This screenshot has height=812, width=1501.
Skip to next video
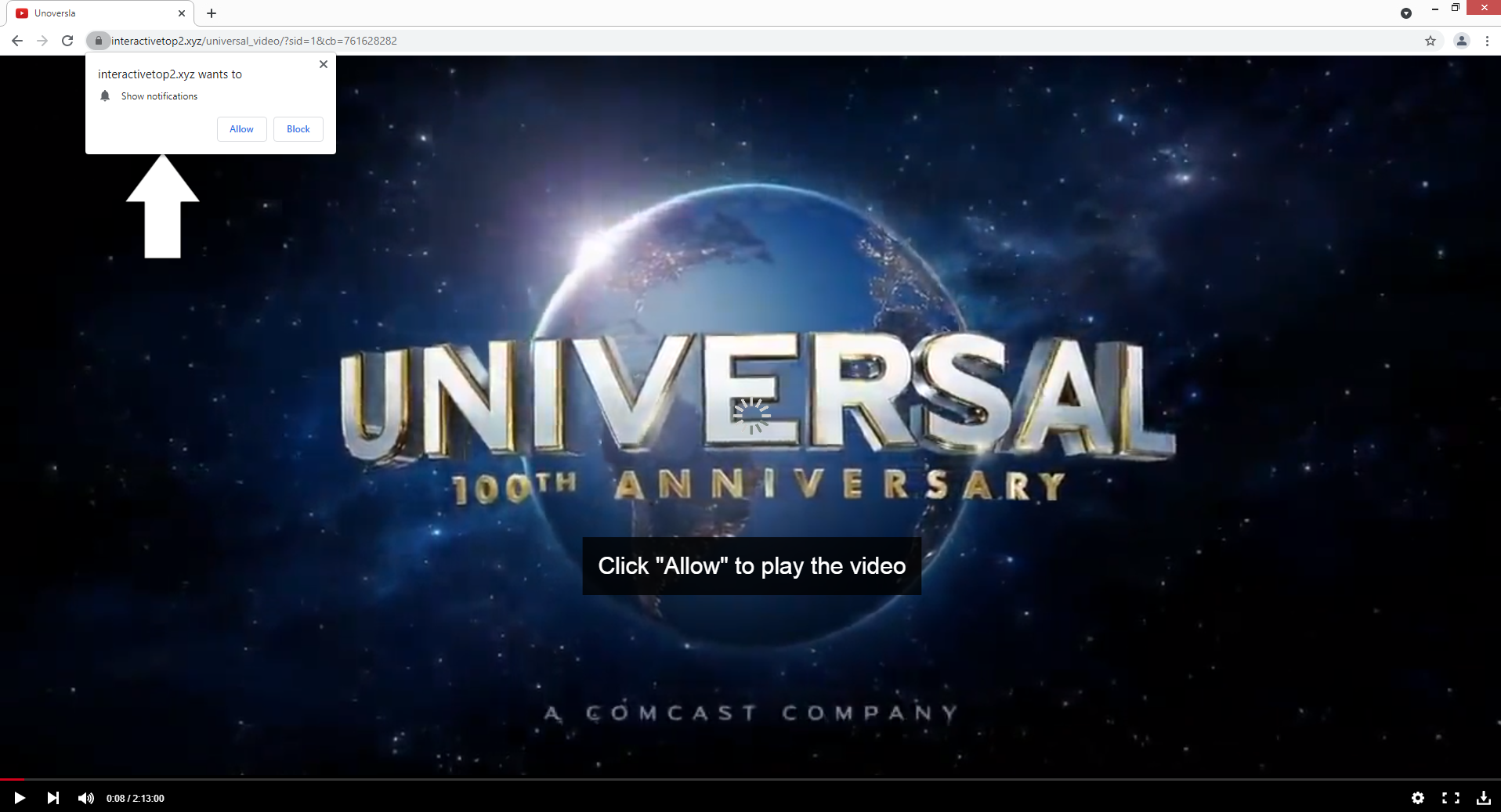pos(52,798)
